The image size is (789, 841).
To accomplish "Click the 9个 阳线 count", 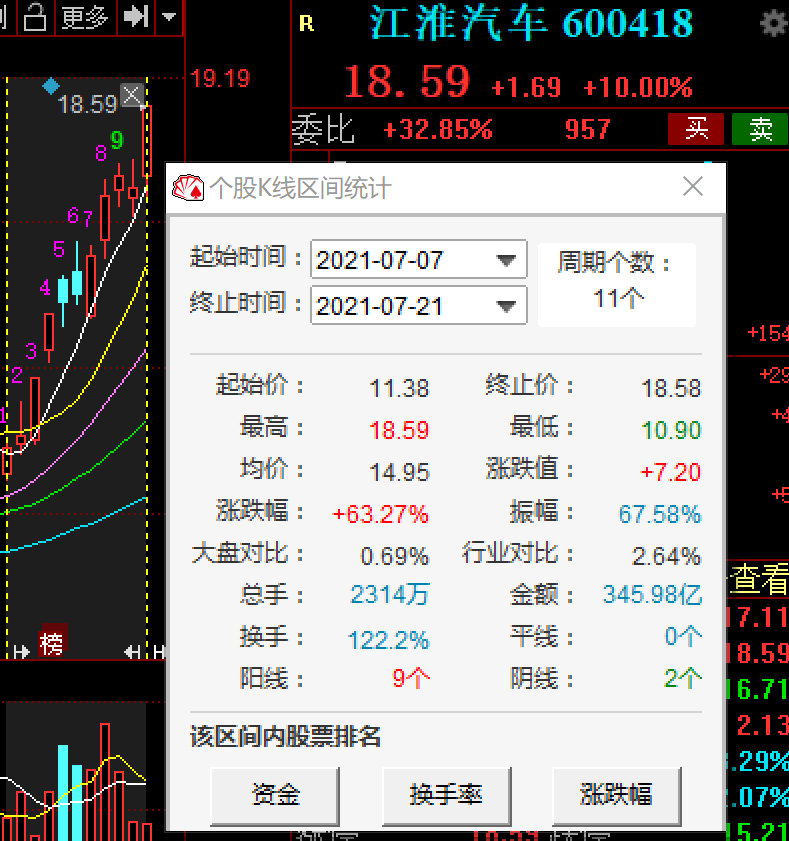I will click(x=411, y=678).
